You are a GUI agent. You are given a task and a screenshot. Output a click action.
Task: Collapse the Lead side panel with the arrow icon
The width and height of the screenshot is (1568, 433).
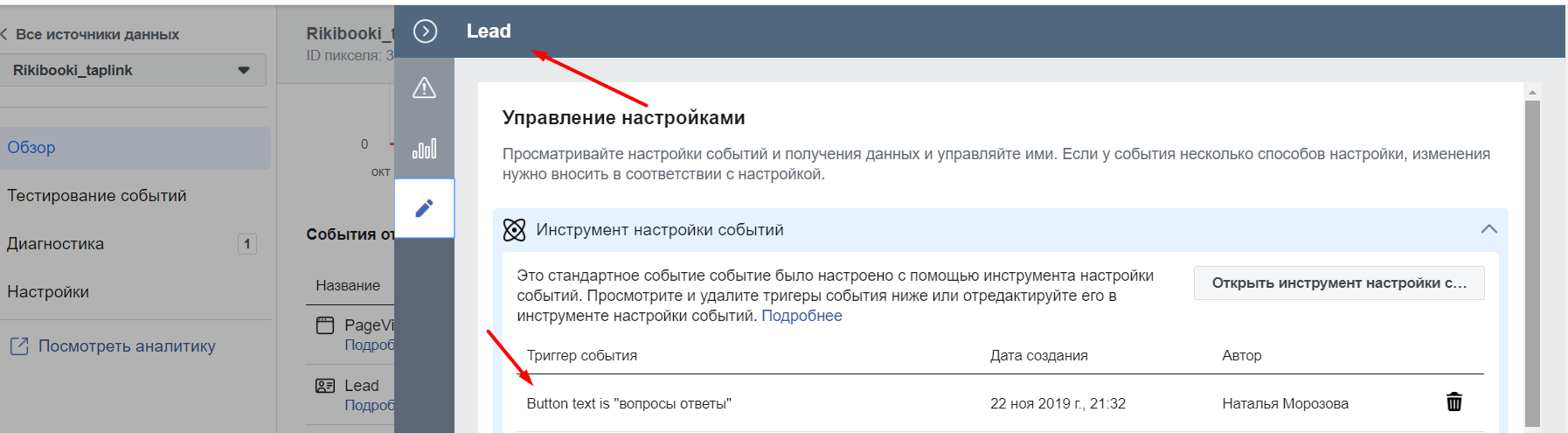tap(425, 31)
